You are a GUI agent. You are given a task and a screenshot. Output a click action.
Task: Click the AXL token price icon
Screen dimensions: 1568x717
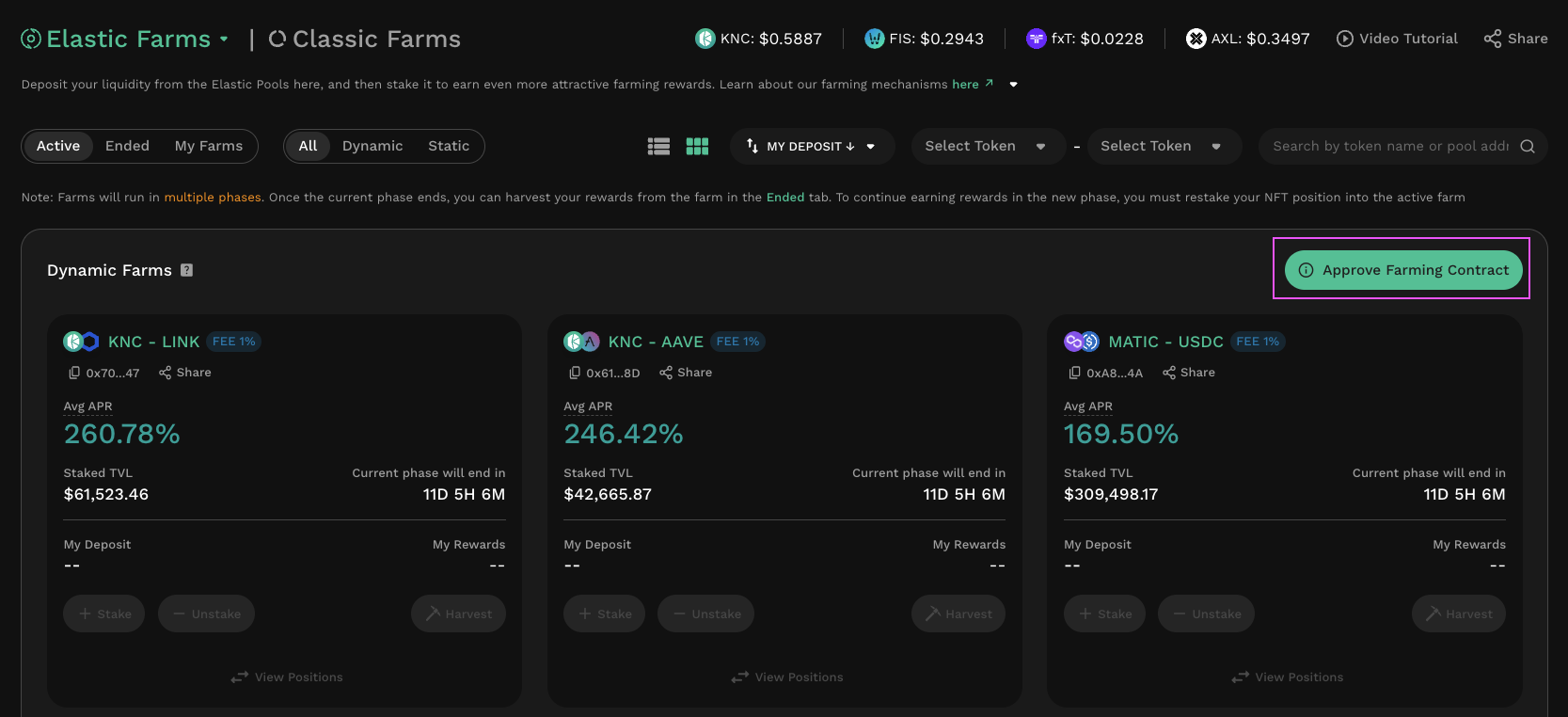tap(1196, 39)
